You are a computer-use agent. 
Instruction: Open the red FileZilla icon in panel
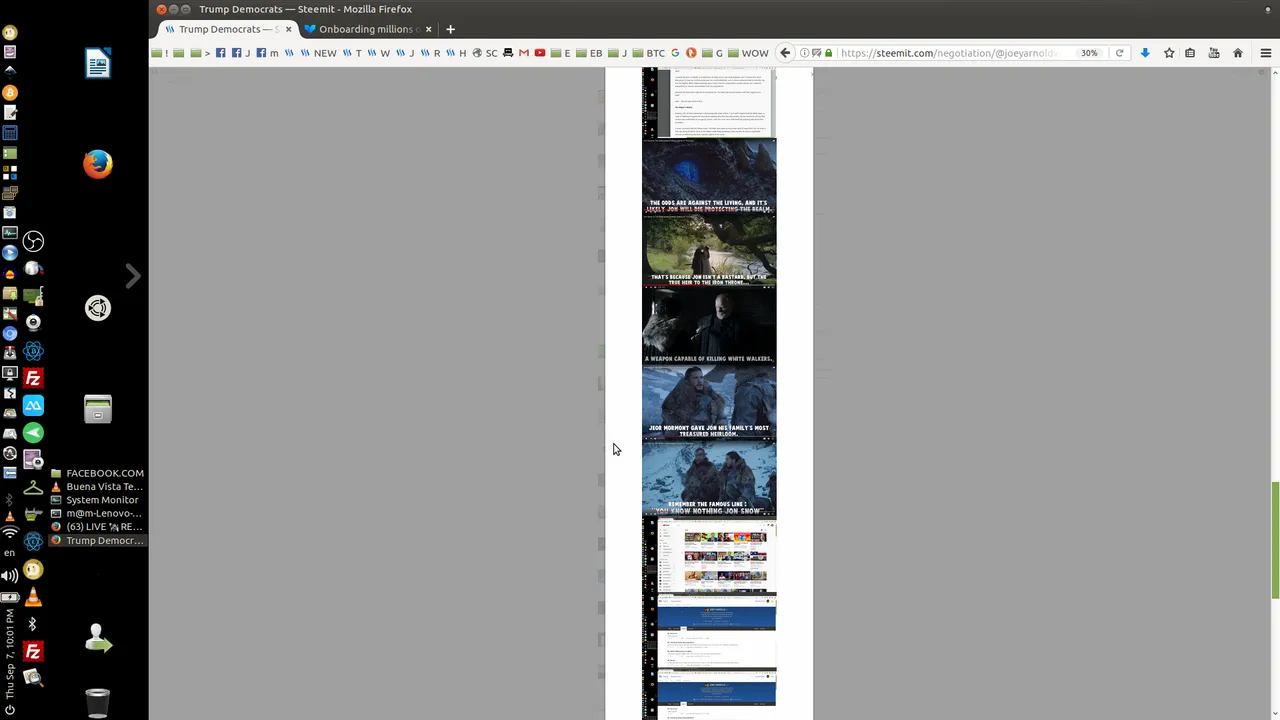pyautogui.click(x=33, y=378)
